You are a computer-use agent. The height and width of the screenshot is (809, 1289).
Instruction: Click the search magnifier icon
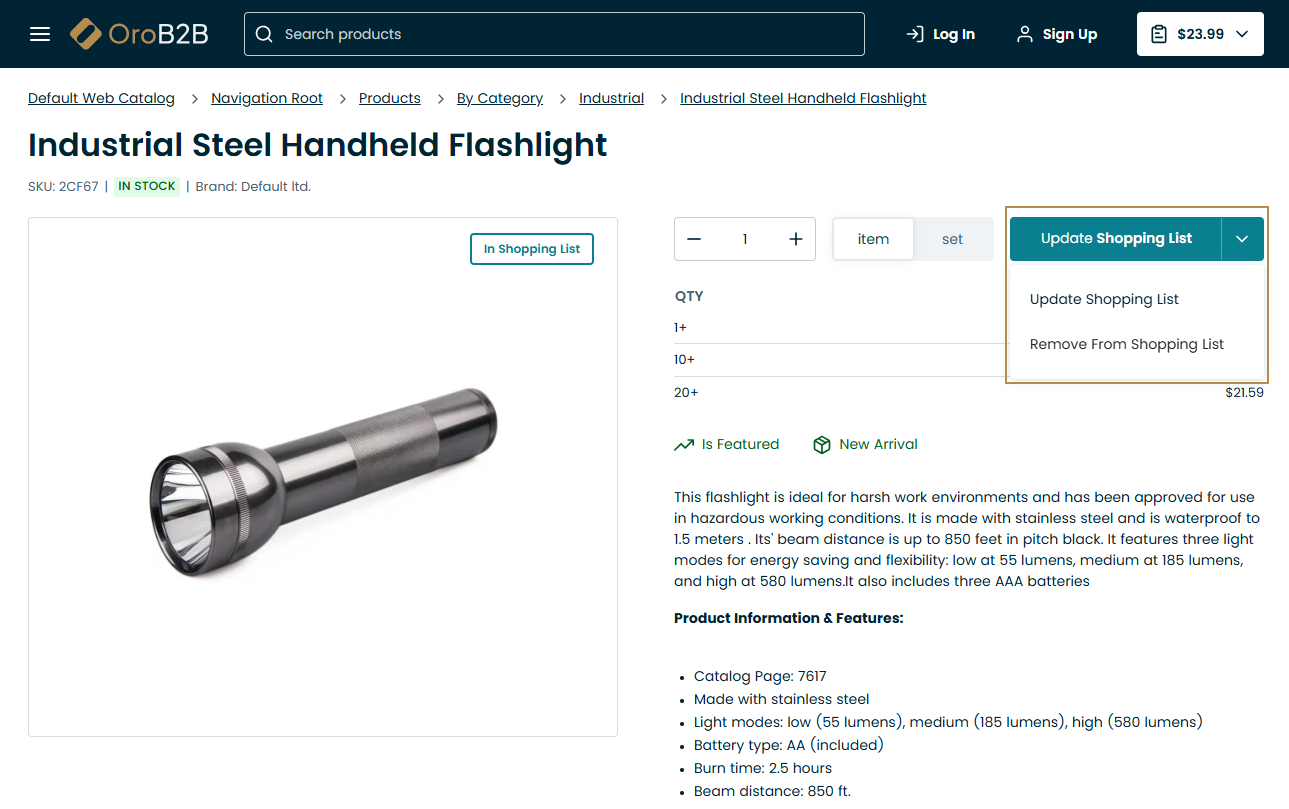264,34
